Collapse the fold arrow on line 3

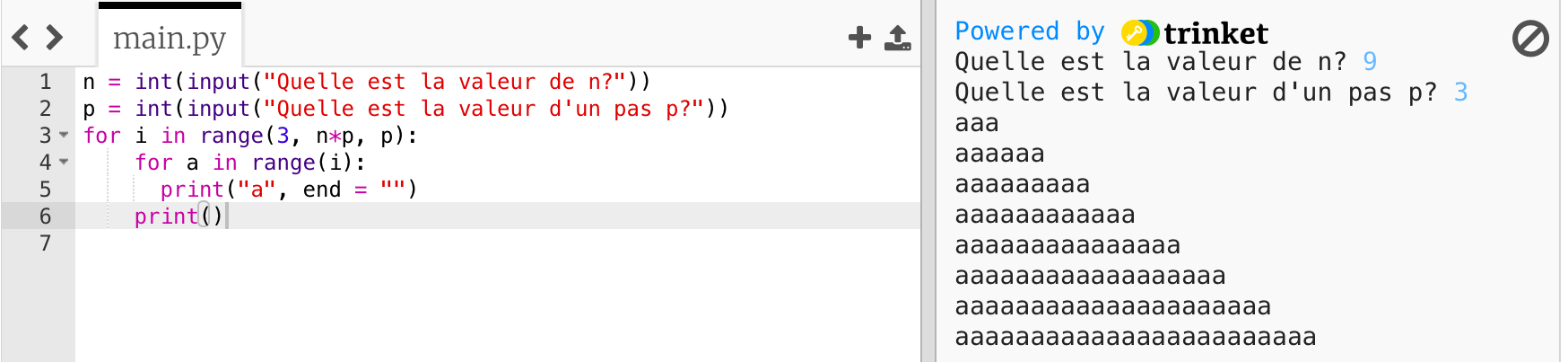(65, 136)
